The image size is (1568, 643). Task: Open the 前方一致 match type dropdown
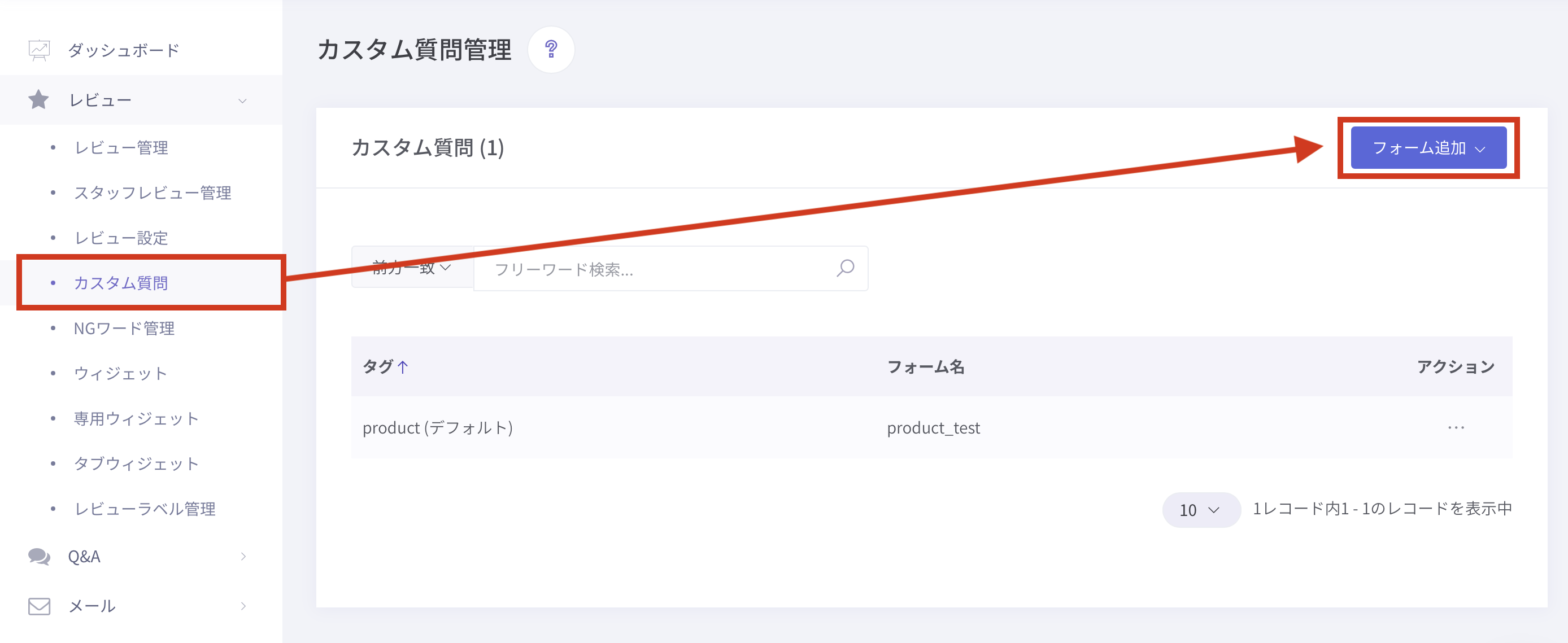tap(412, 268)
